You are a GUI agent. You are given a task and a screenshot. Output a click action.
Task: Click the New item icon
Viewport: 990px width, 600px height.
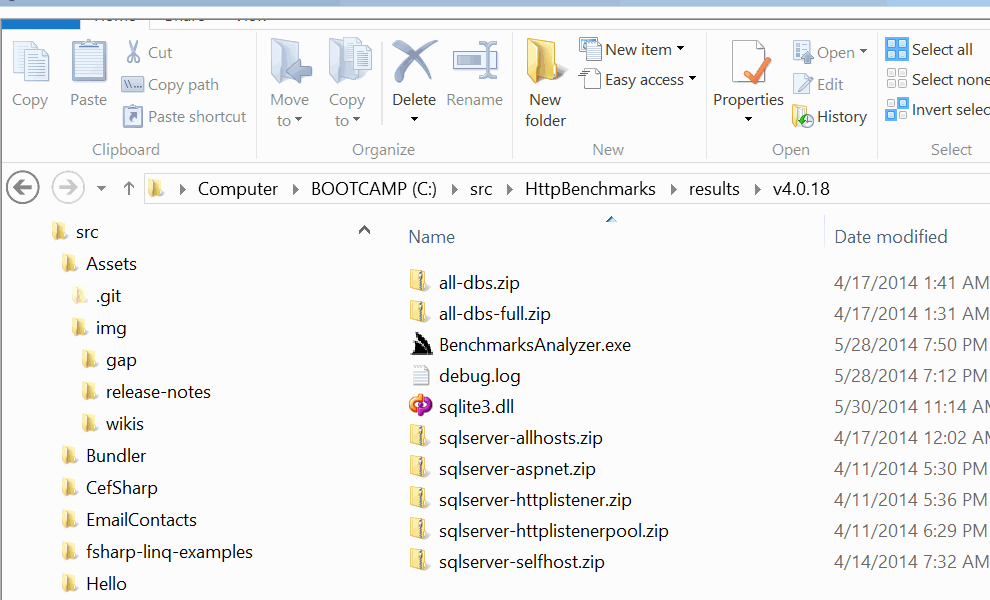point(590,49)
